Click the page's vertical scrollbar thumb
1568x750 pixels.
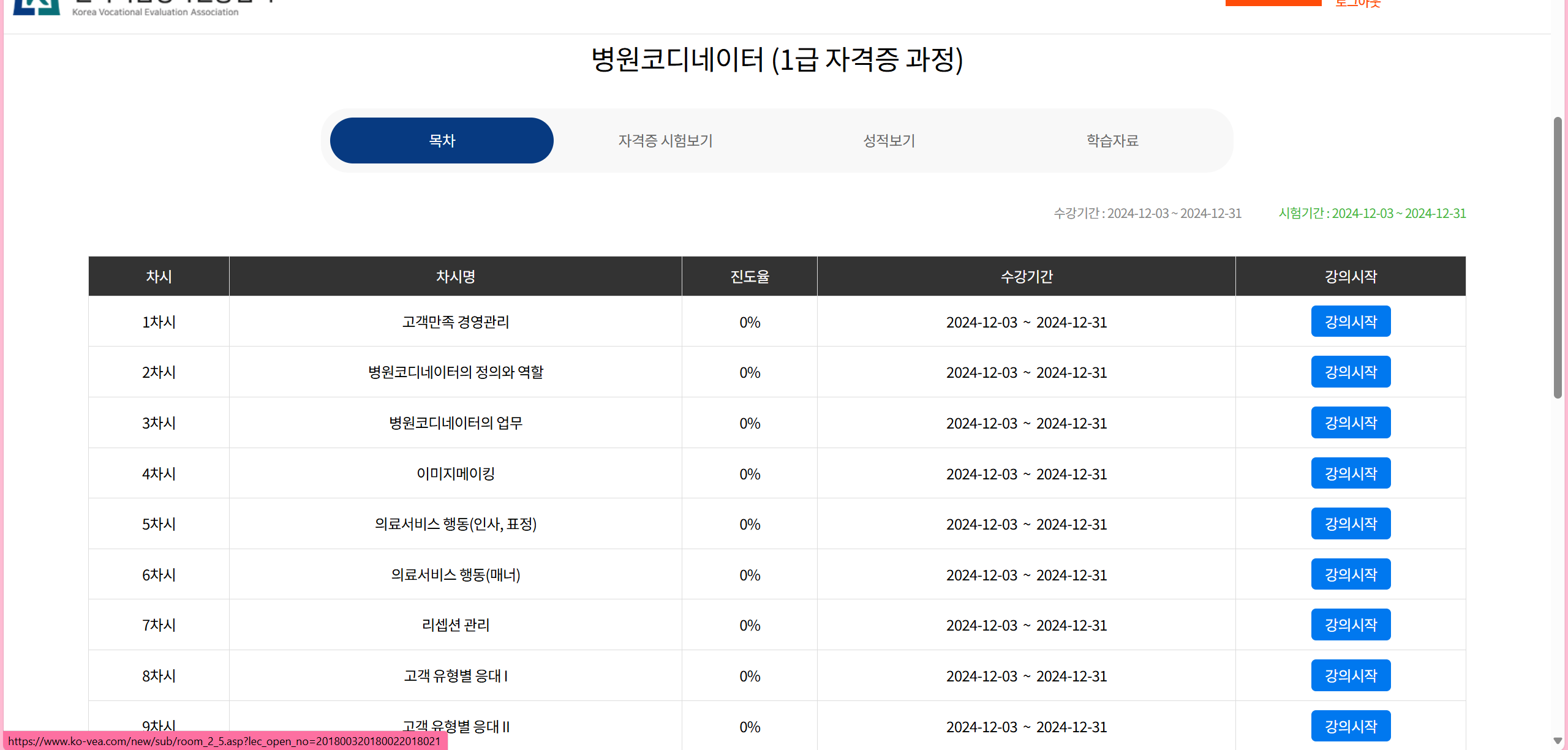pyautogui.click(x=1558, y=257)
